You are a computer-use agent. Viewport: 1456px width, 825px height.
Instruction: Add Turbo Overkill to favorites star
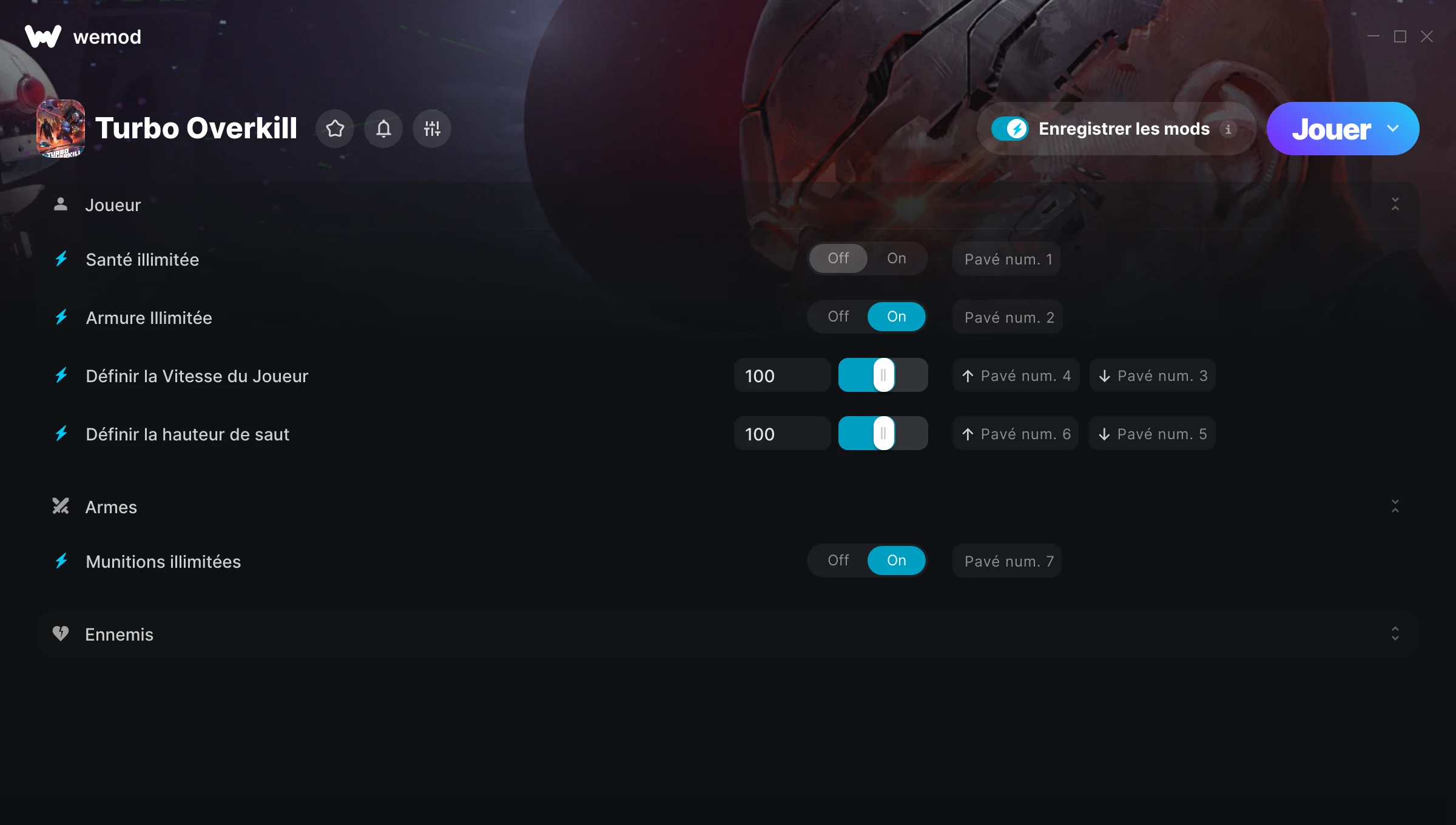[x=335, y=129]
